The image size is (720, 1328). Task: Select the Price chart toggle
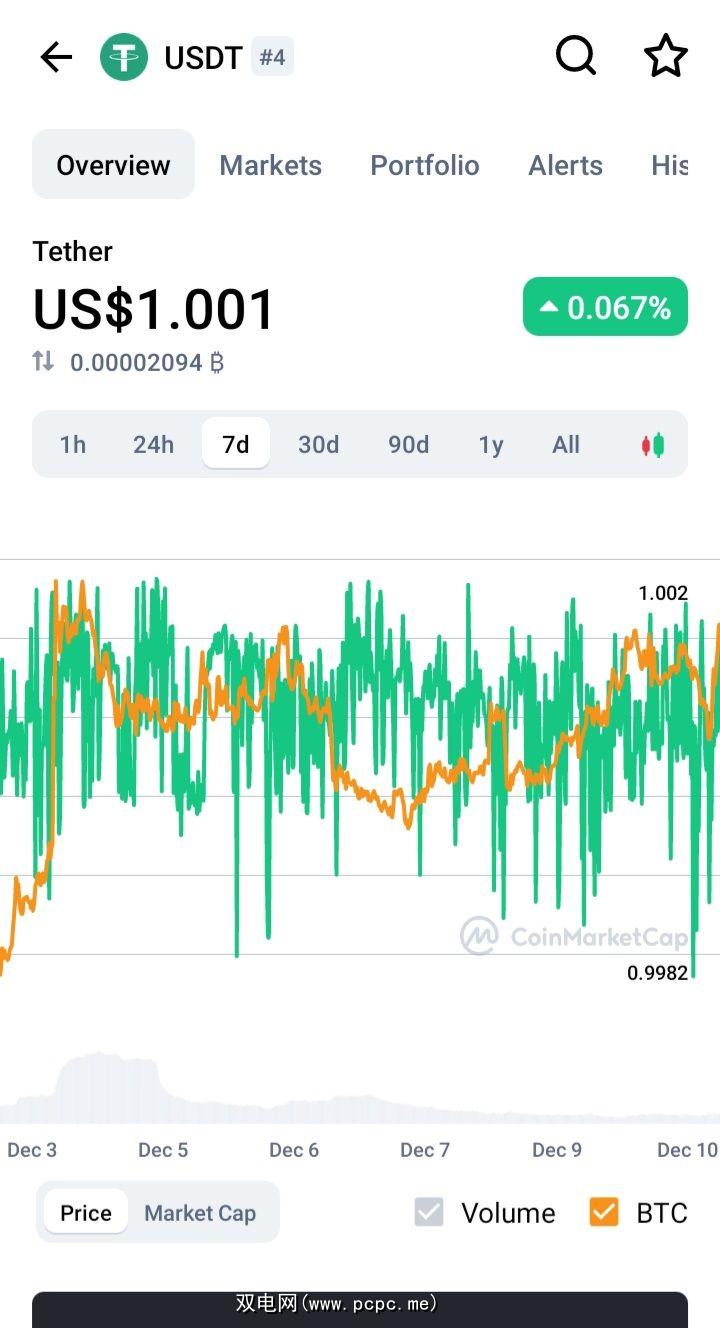(86, 1213)
